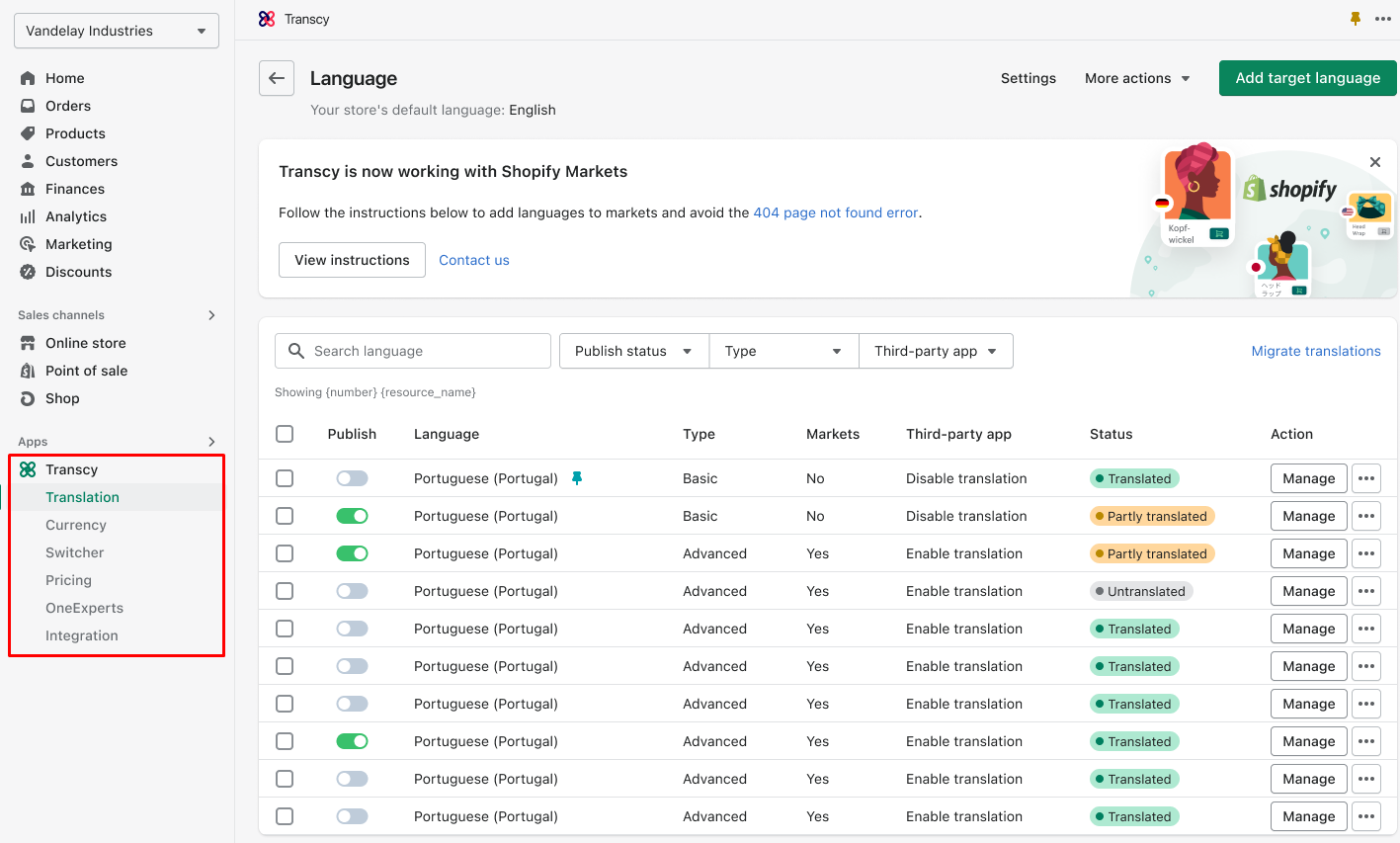The image size is (1400, 843).
Task: Open Settings on the Language page
Action: click(1029, 78)
